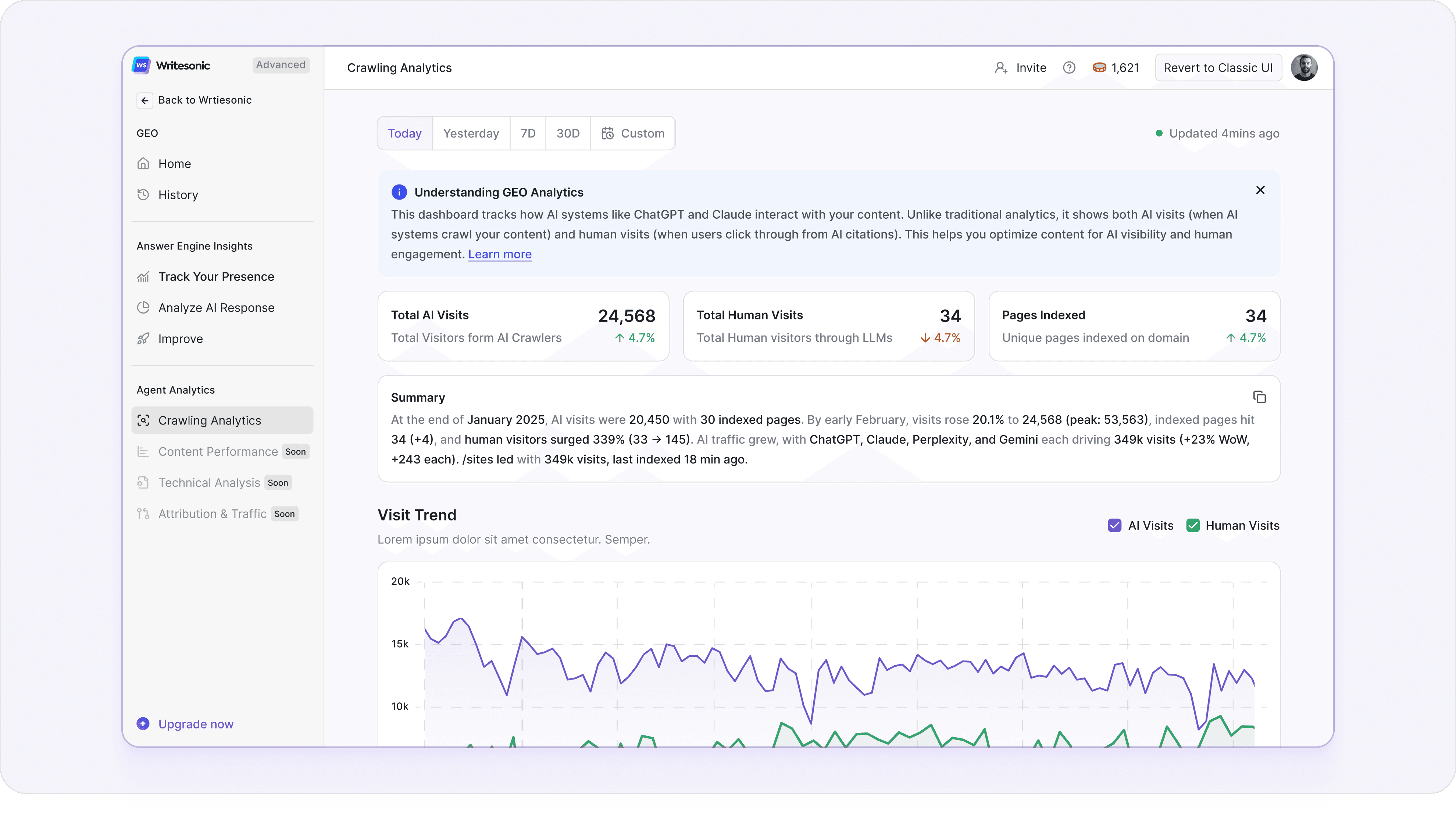Click the Upgrade now link
Screen dimensions: 1456x824
click(195, 724)
